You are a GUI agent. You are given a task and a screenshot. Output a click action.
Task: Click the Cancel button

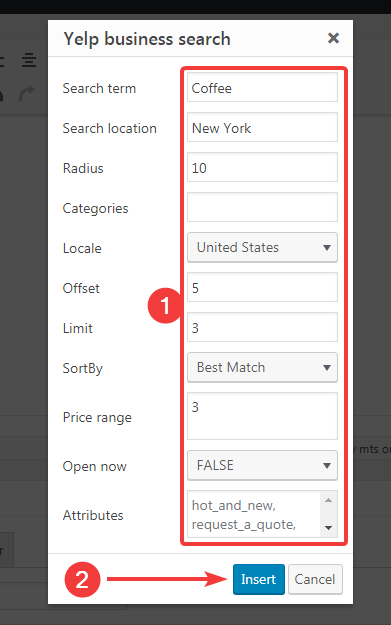point(315,579)
